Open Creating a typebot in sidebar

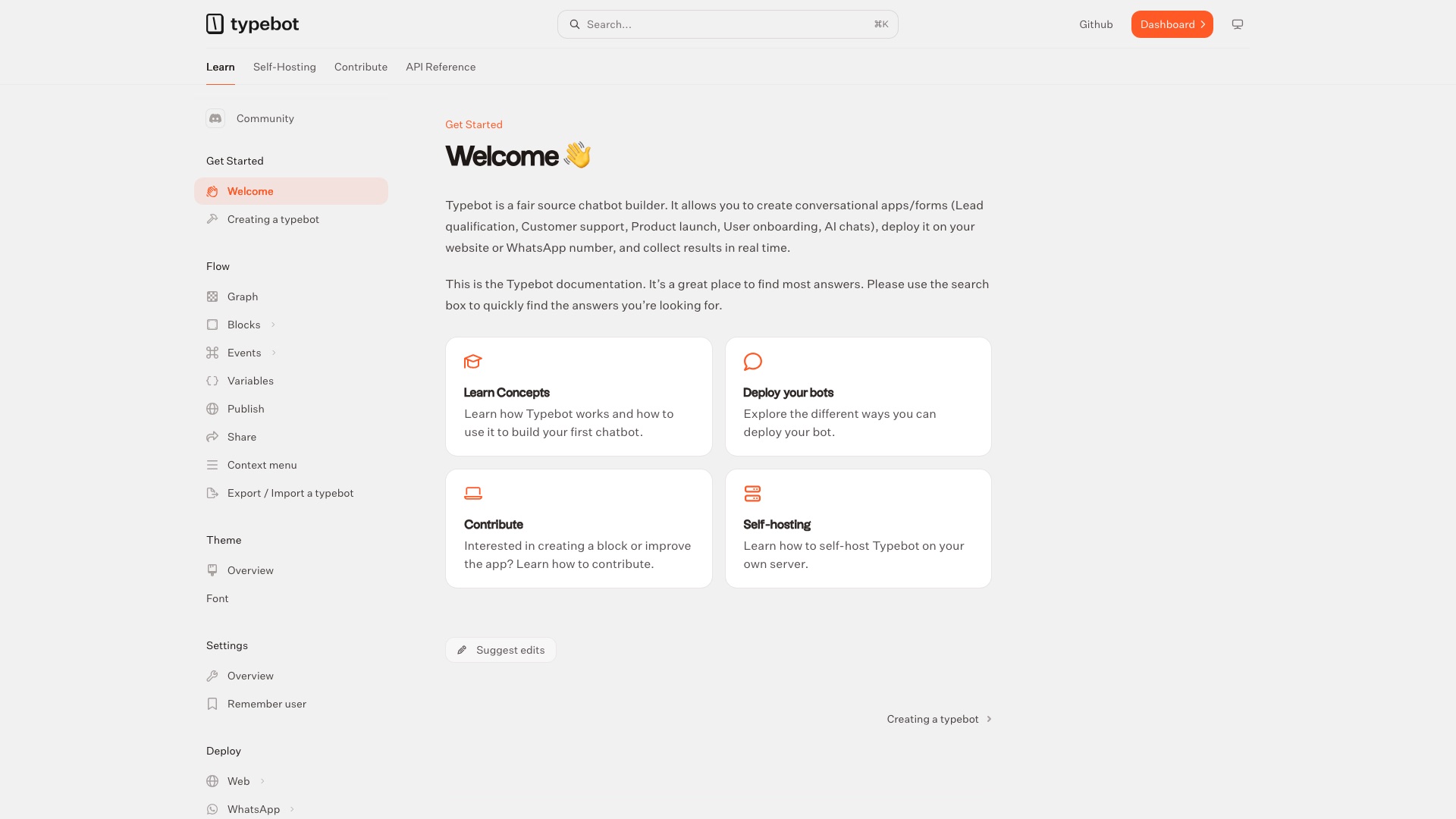tap(291, 219)
